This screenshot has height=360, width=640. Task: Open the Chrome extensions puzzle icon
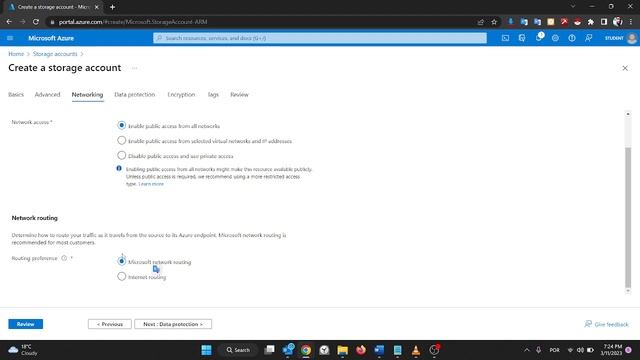[591, 22]
